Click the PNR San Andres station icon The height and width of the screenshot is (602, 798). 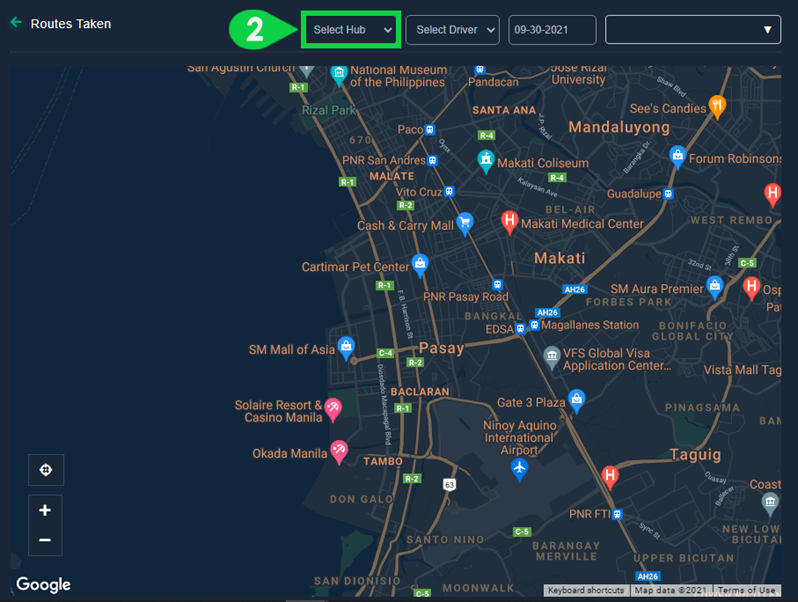click(432, 160)
